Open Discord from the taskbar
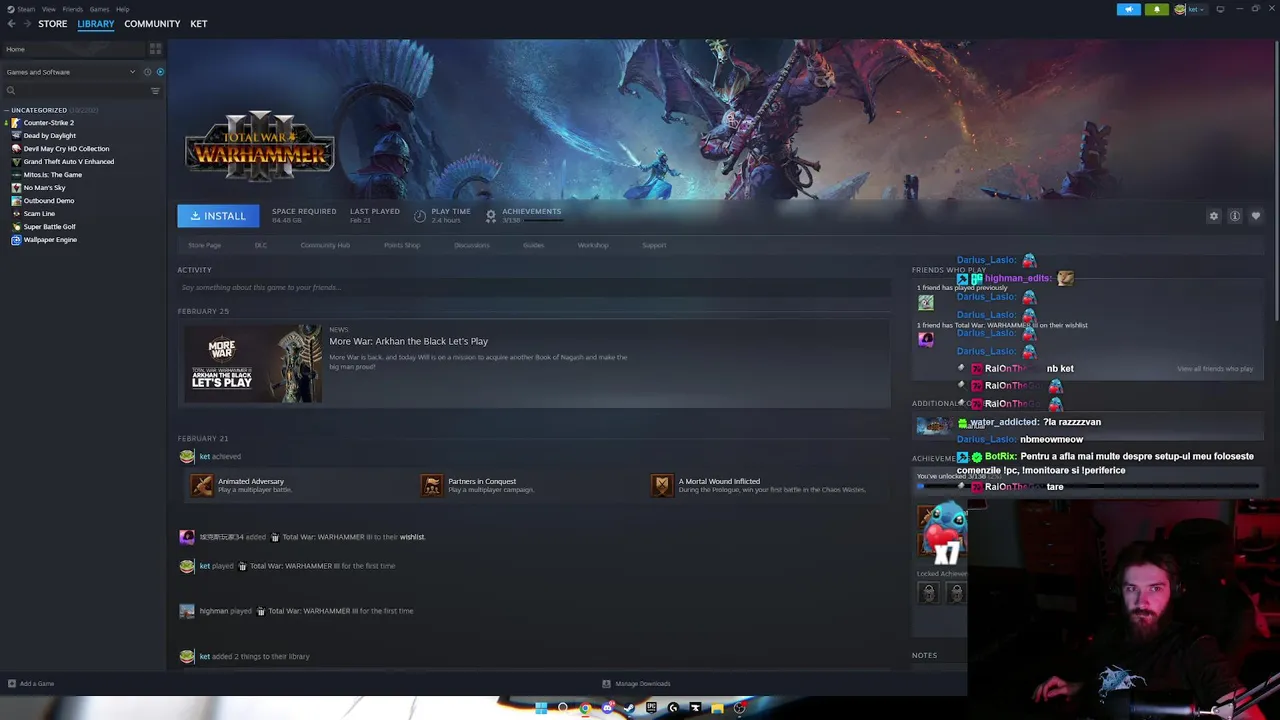This screenshot has height=720, width=1280. 607,708
